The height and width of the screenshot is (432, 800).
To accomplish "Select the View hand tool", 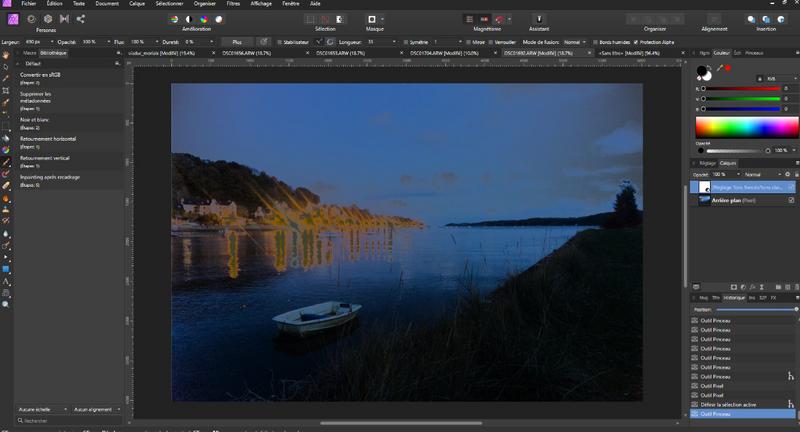I will 6,55.
